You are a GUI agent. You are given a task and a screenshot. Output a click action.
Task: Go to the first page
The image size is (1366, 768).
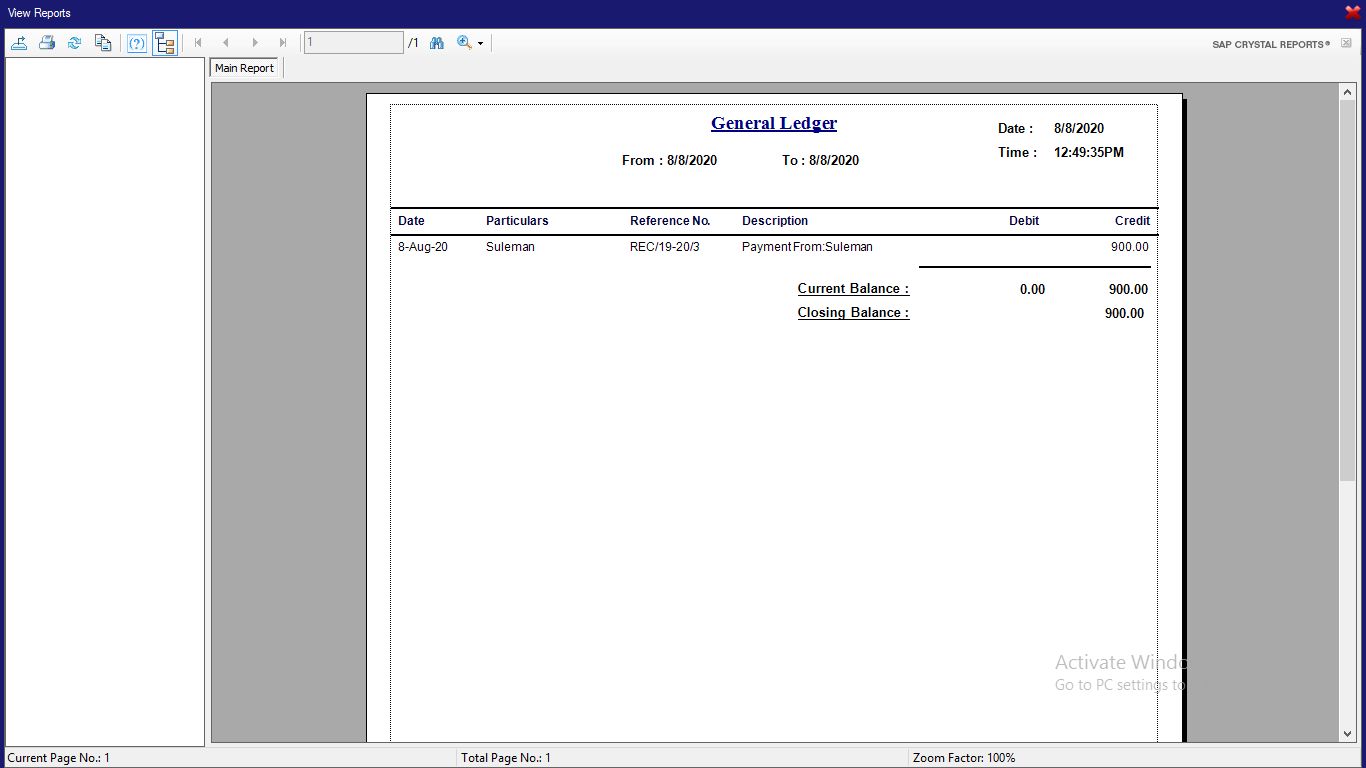tap(198, 43)
